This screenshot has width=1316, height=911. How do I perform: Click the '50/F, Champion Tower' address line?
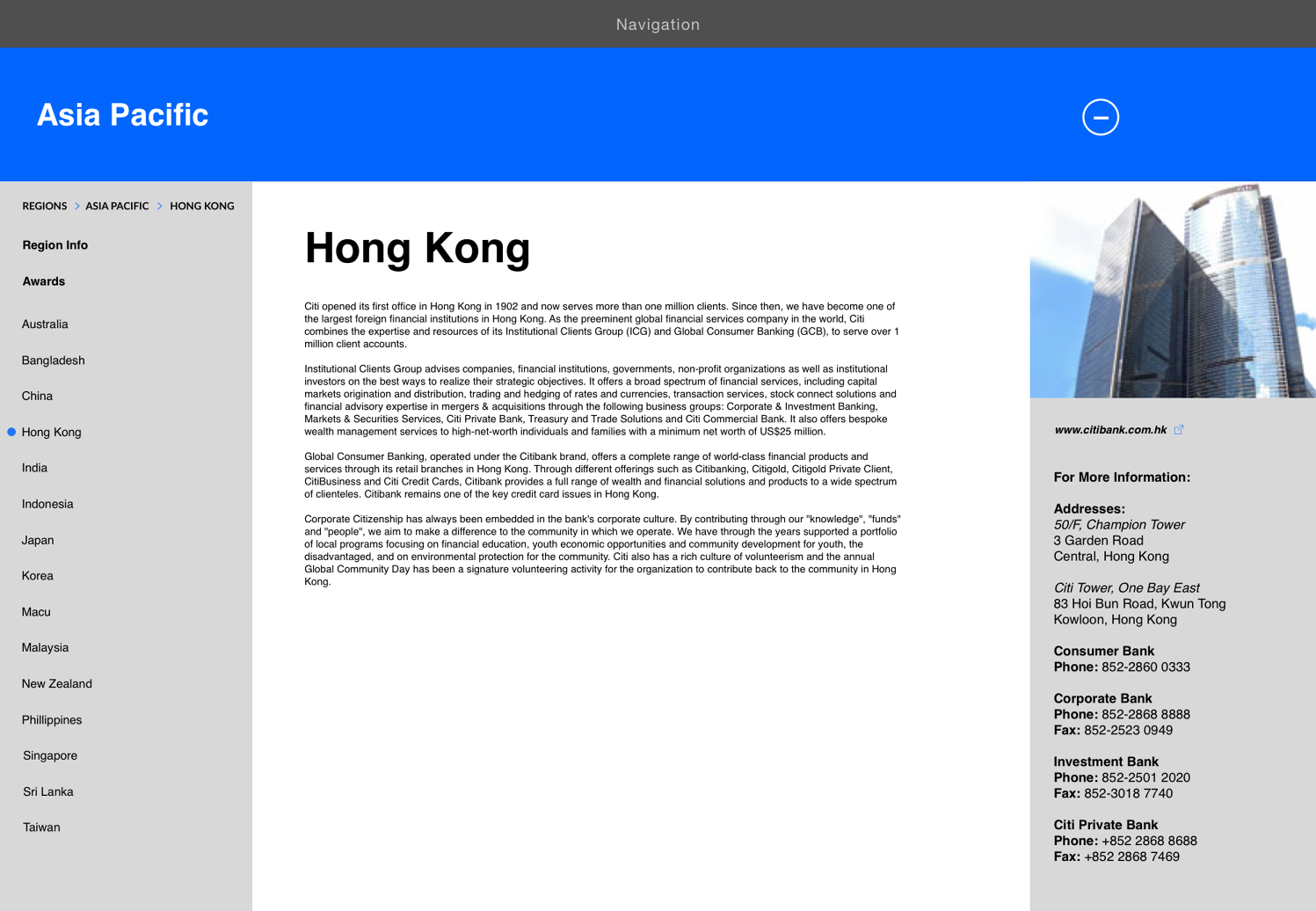pyautogui.click(x=1119, y=525)
